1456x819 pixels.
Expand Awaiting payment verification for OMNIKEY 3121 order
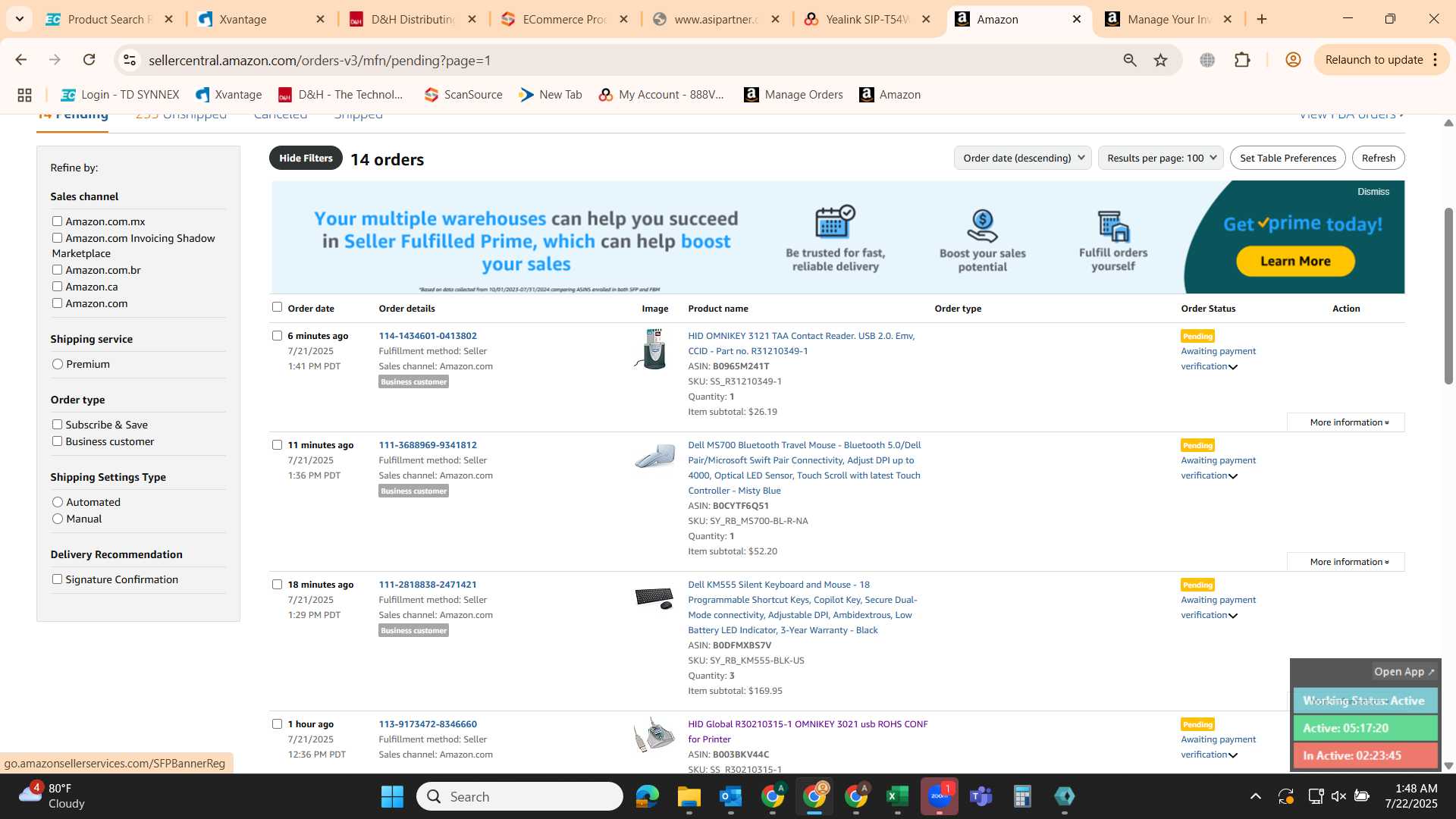click(1218, 359)
